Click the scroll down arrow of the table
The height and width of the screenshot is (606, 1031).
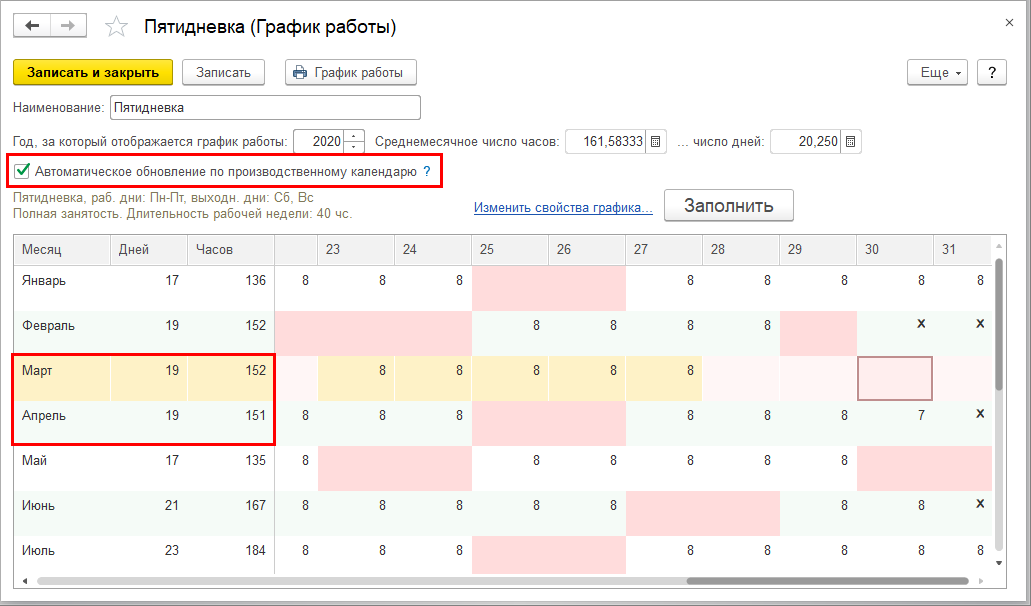999,563
